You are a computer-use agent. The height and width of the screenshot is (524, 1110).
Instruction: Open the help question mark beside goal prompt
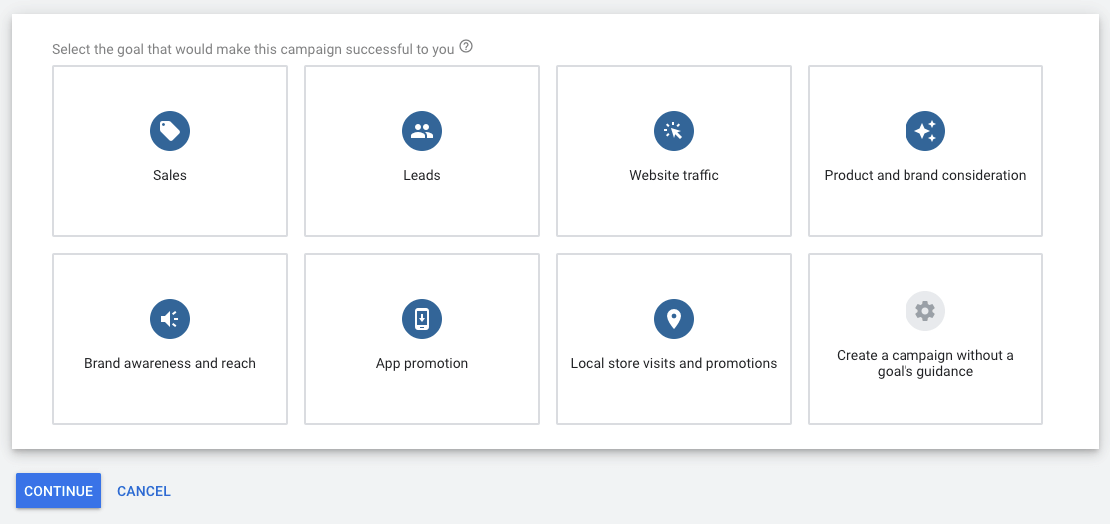466,47
